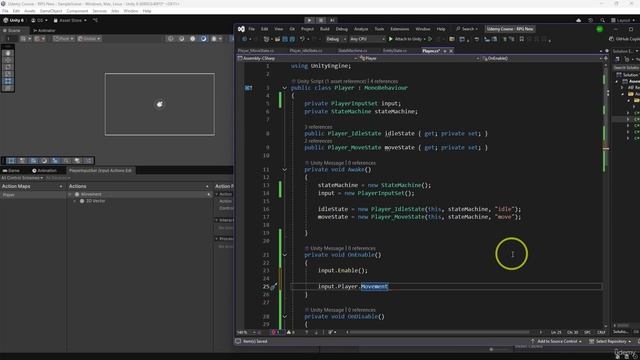Collapse the Movement action tree arrow
Screen dimensions: 640x360
(71, 194)
